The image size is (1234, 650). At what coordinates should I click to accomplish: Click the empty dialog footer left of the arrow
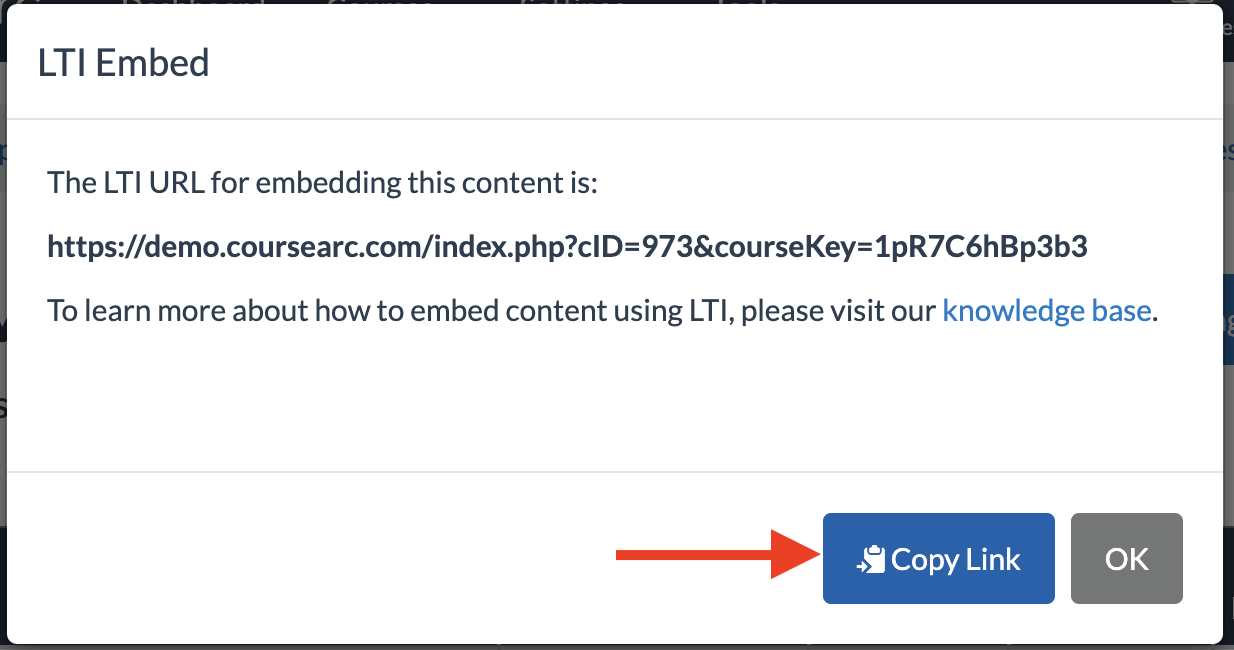click(x=310, y=558)
